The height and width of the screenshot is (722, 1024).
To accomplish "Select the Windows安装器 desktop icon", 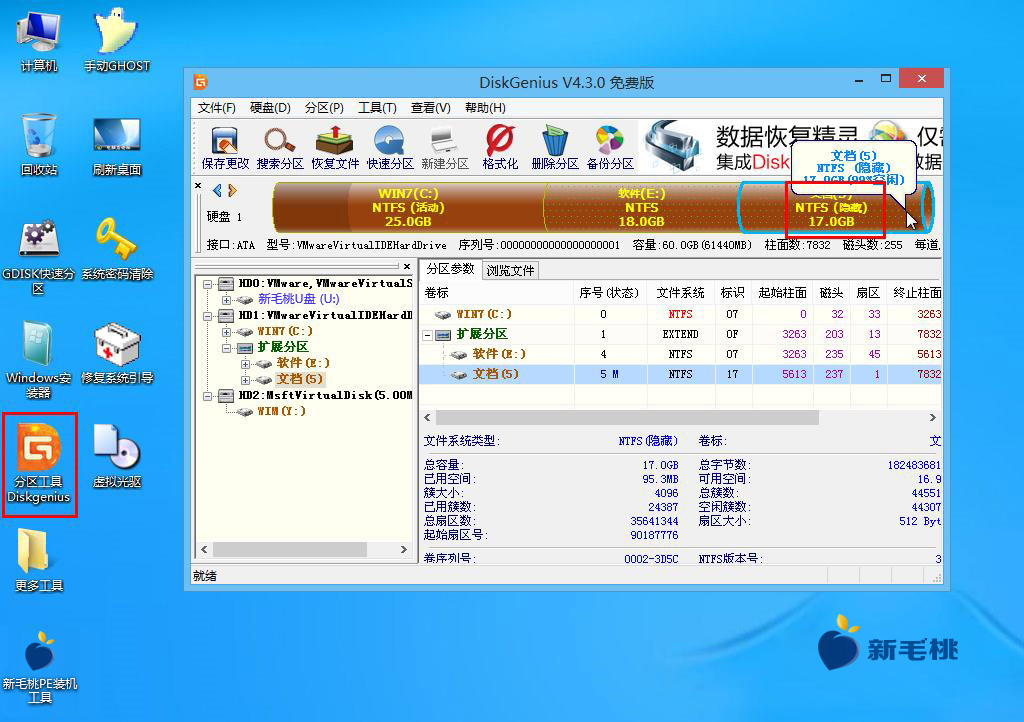I will click(39, 360).
